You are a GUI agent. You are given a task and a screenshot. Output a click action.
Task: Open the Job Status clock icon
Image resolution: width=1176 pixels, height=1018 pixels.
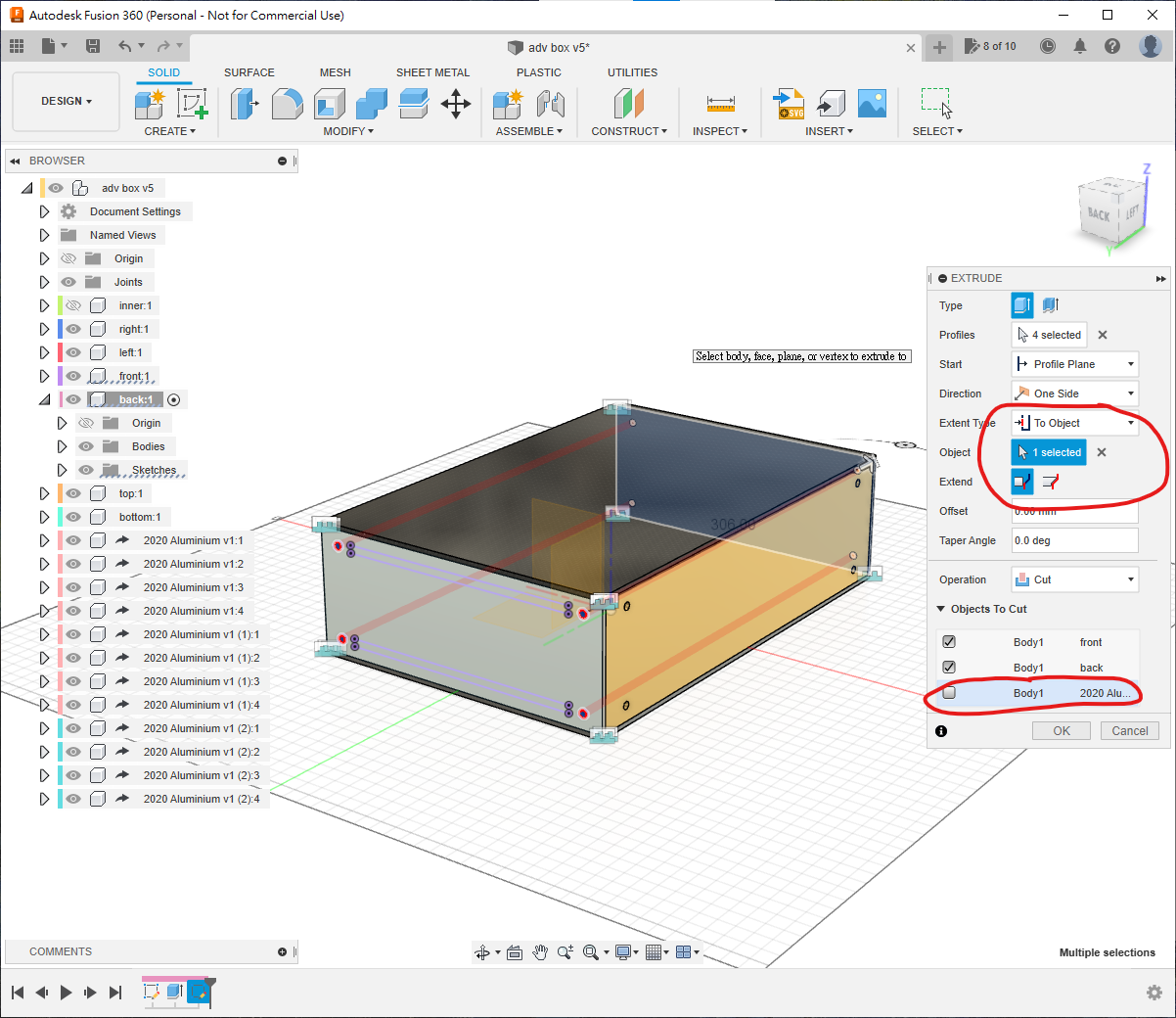click(x=1048, y=46)
